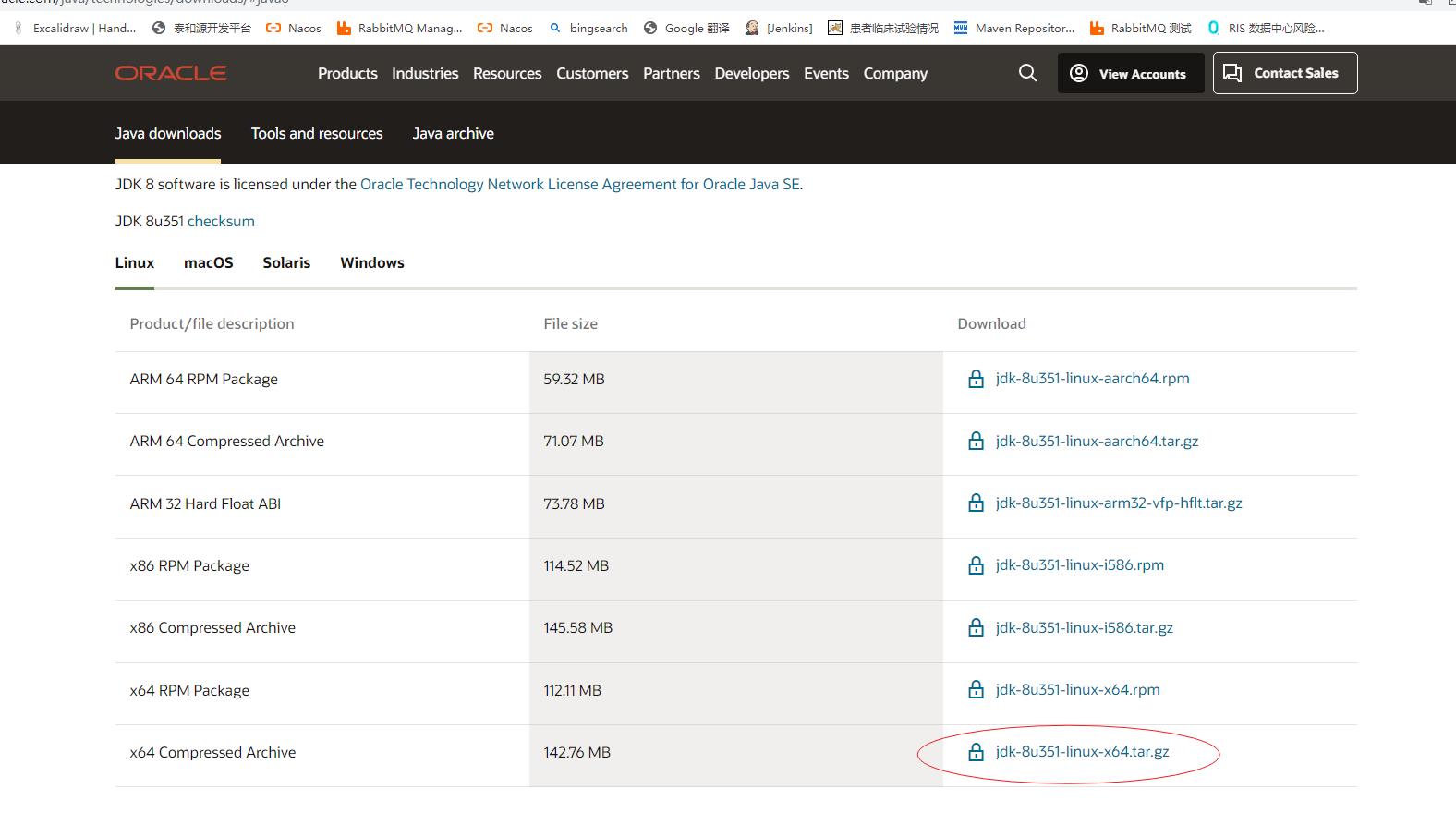Click the 73.78 MB file size
Image resolution: width=1456 pixels, height=825 pixels.
574,503
